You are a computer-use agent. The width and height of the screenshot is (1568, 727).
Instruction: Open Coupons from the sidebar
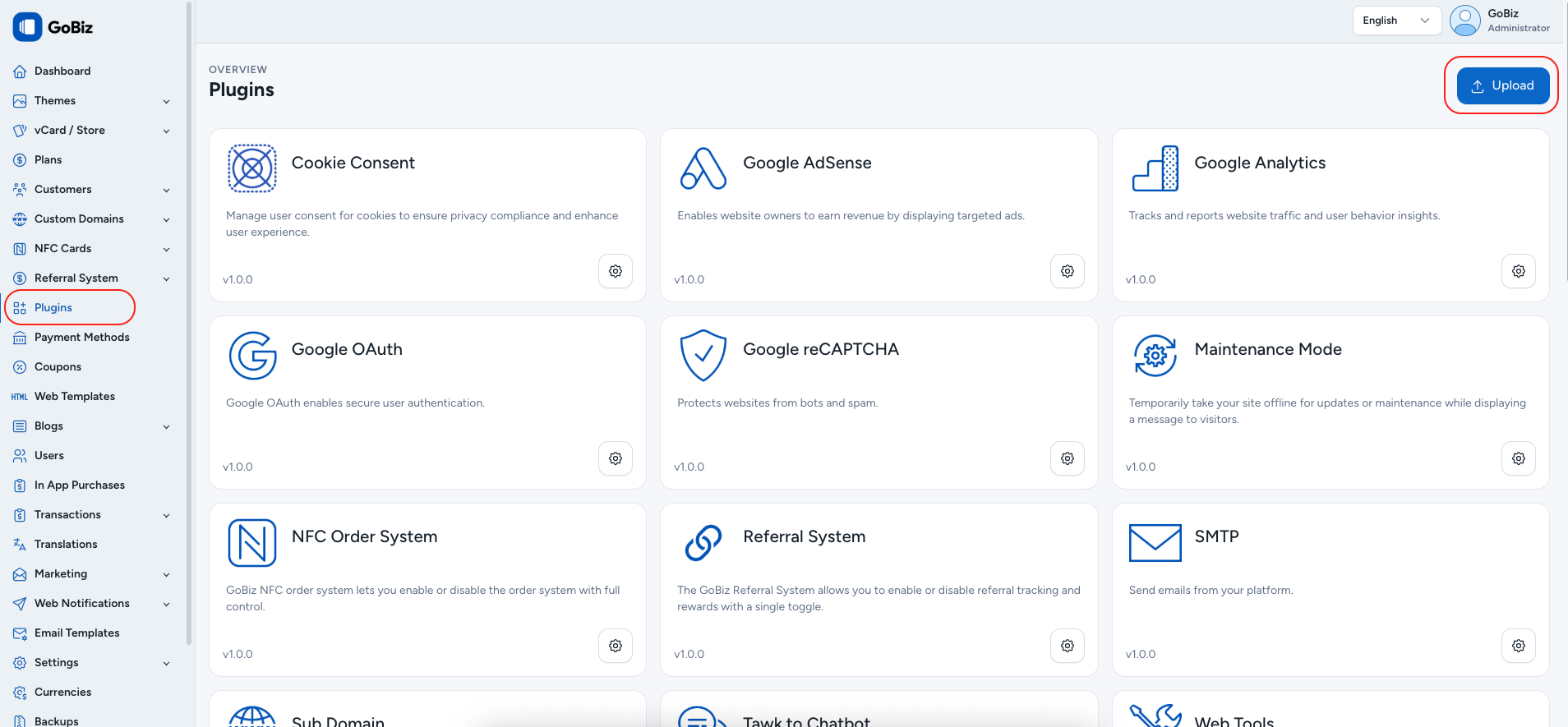coord(58,367)
